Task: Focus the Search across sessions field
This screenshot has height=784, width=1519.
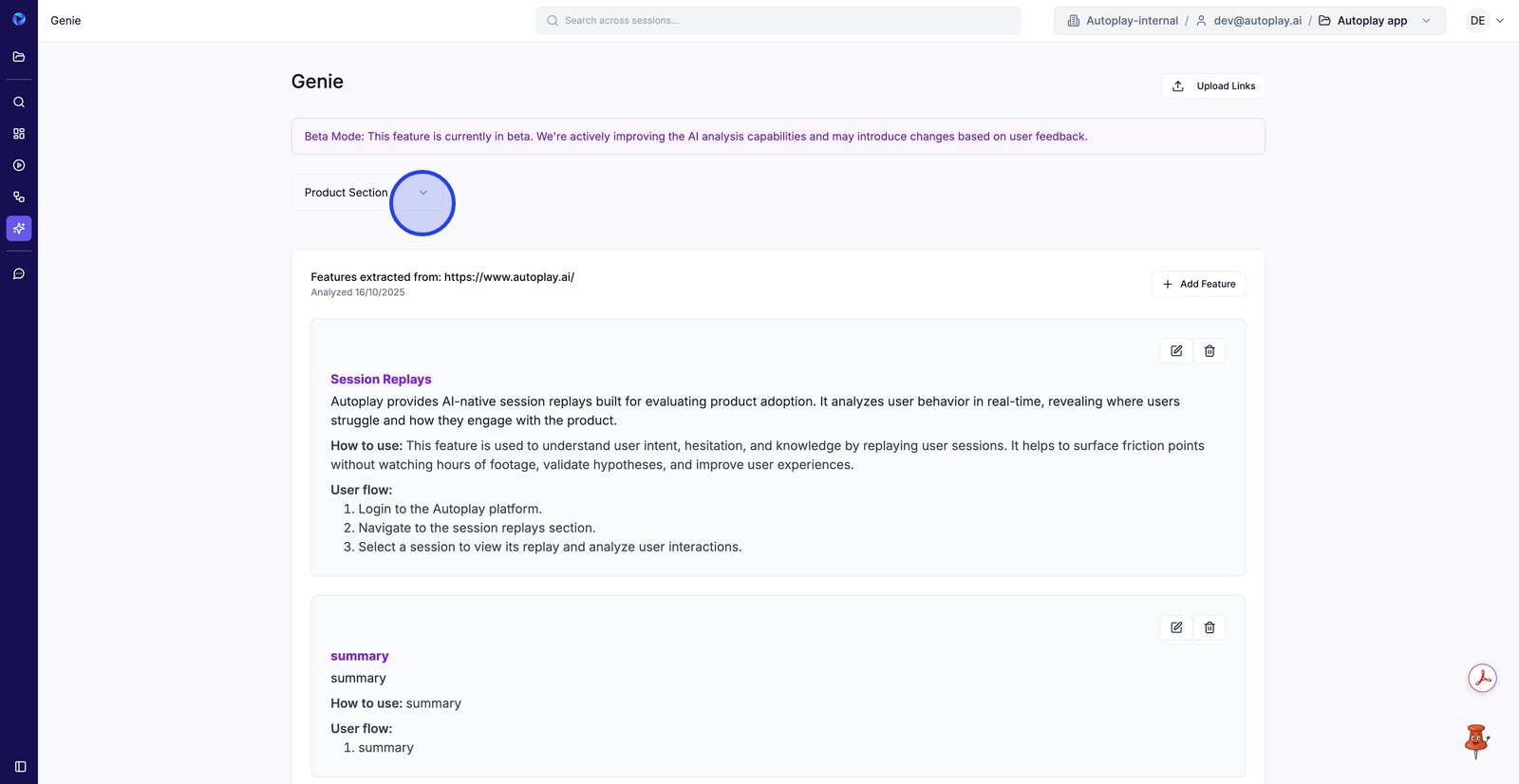Action: (x=778, y=21)
